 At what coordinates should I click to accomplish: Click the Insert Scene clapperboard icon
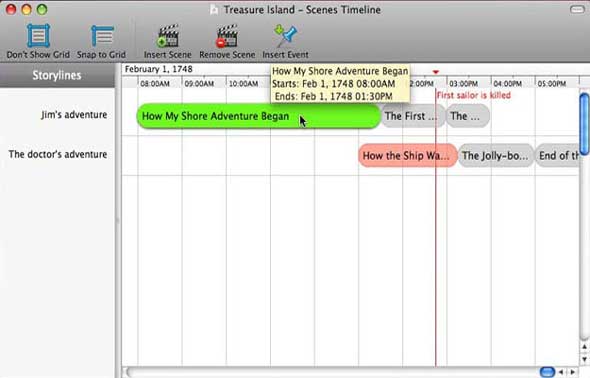[168, 36]
